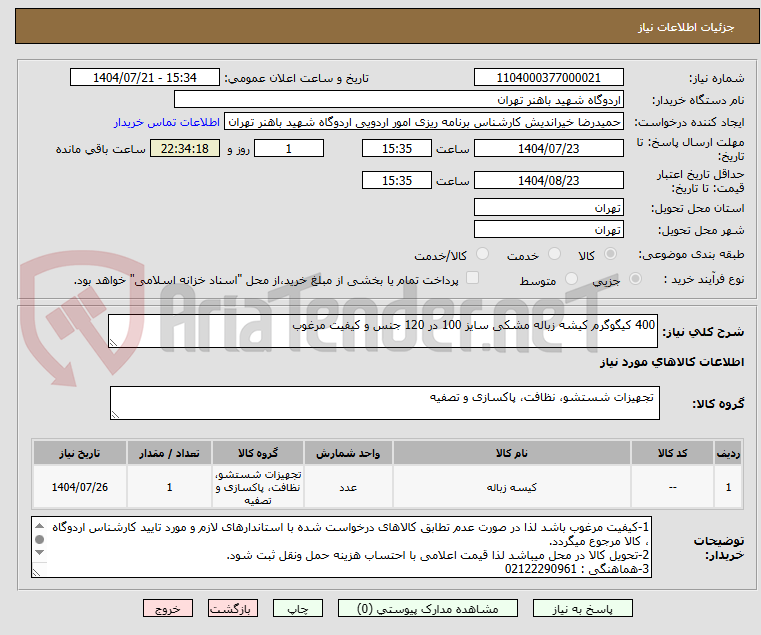Click the کد کالا column header

[x=673, y=453]
